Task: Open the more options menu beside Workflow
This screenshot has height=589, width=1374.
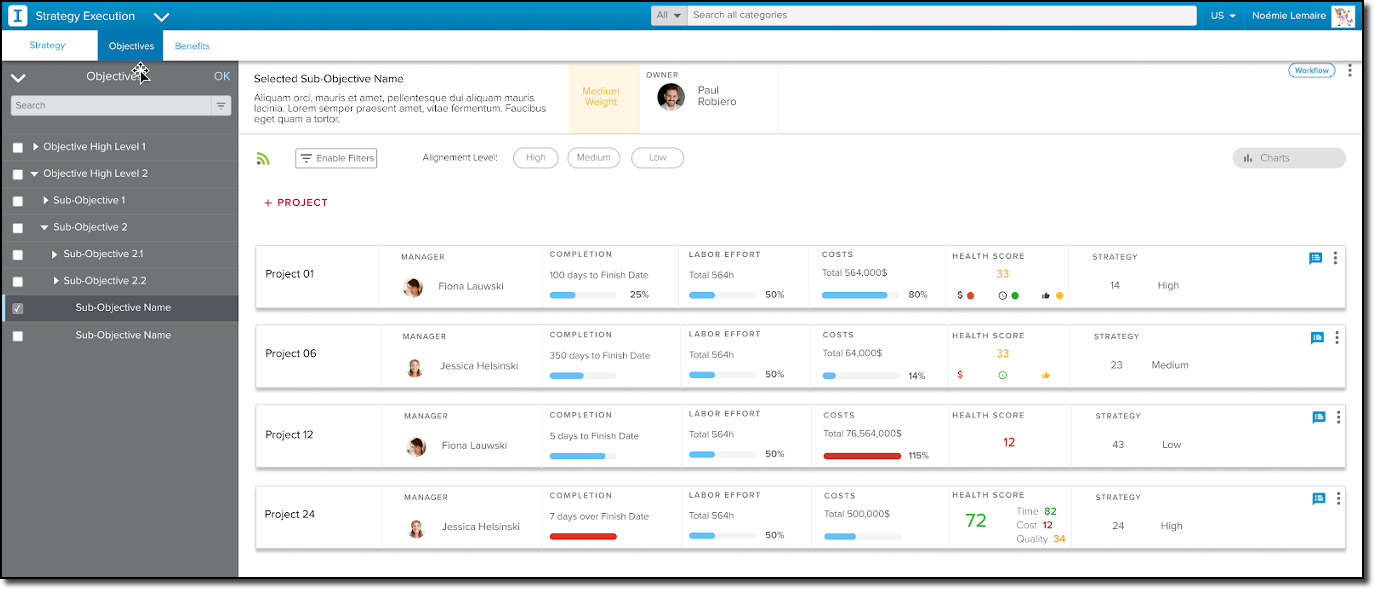Action: pos(1349,71)
